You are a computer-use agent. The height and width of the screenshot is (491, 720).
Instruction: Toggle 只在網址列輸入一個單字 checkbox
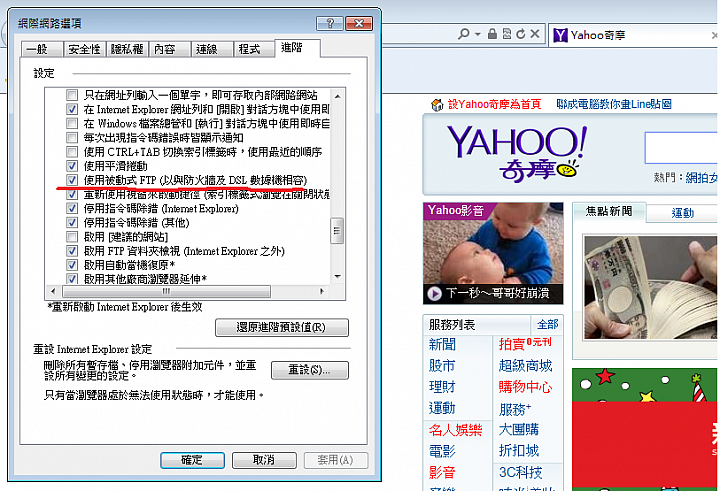click(x=72, y=95)
